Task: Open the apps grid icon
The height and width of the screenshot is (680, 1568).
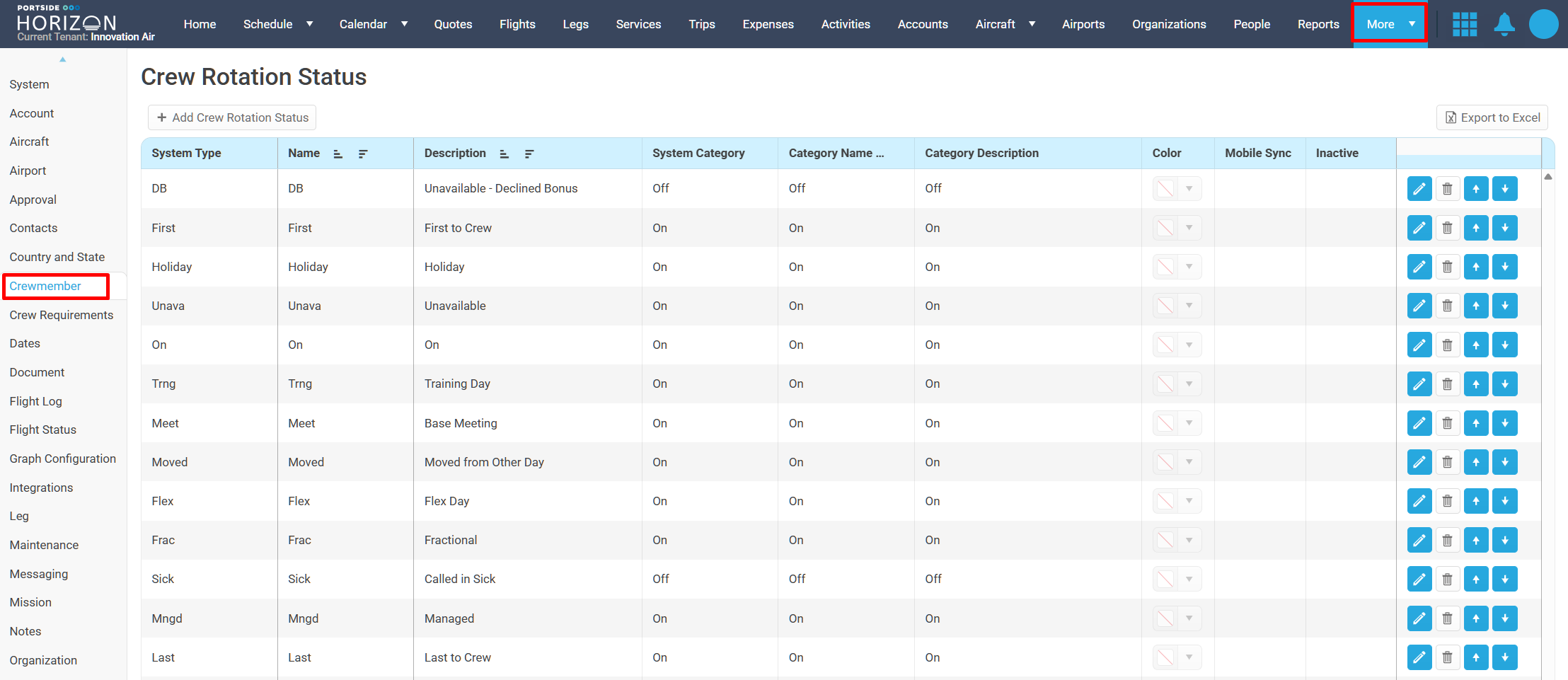Action: point(1464,24)
